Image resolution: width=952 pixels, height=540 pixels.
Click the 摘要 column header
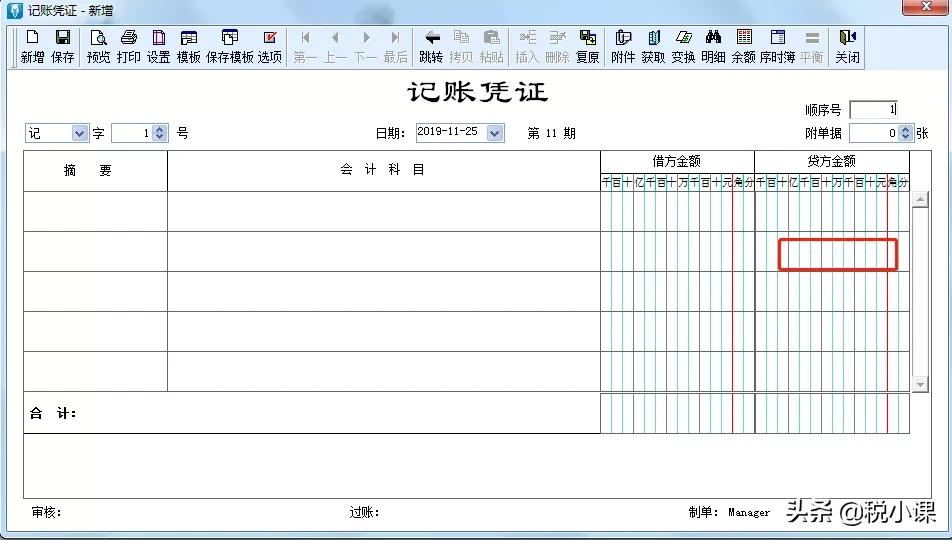[95, 171]
